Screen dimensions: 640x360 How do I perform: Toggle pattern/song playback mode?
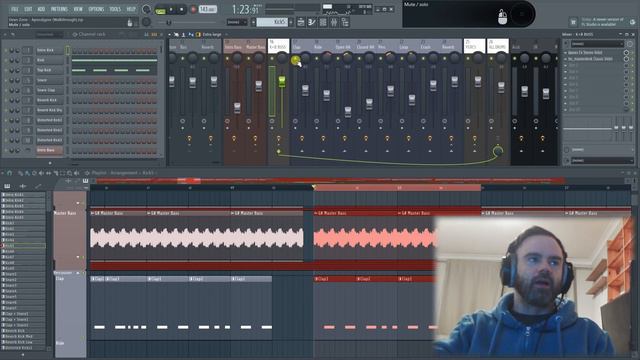click(x=160, y=10)
